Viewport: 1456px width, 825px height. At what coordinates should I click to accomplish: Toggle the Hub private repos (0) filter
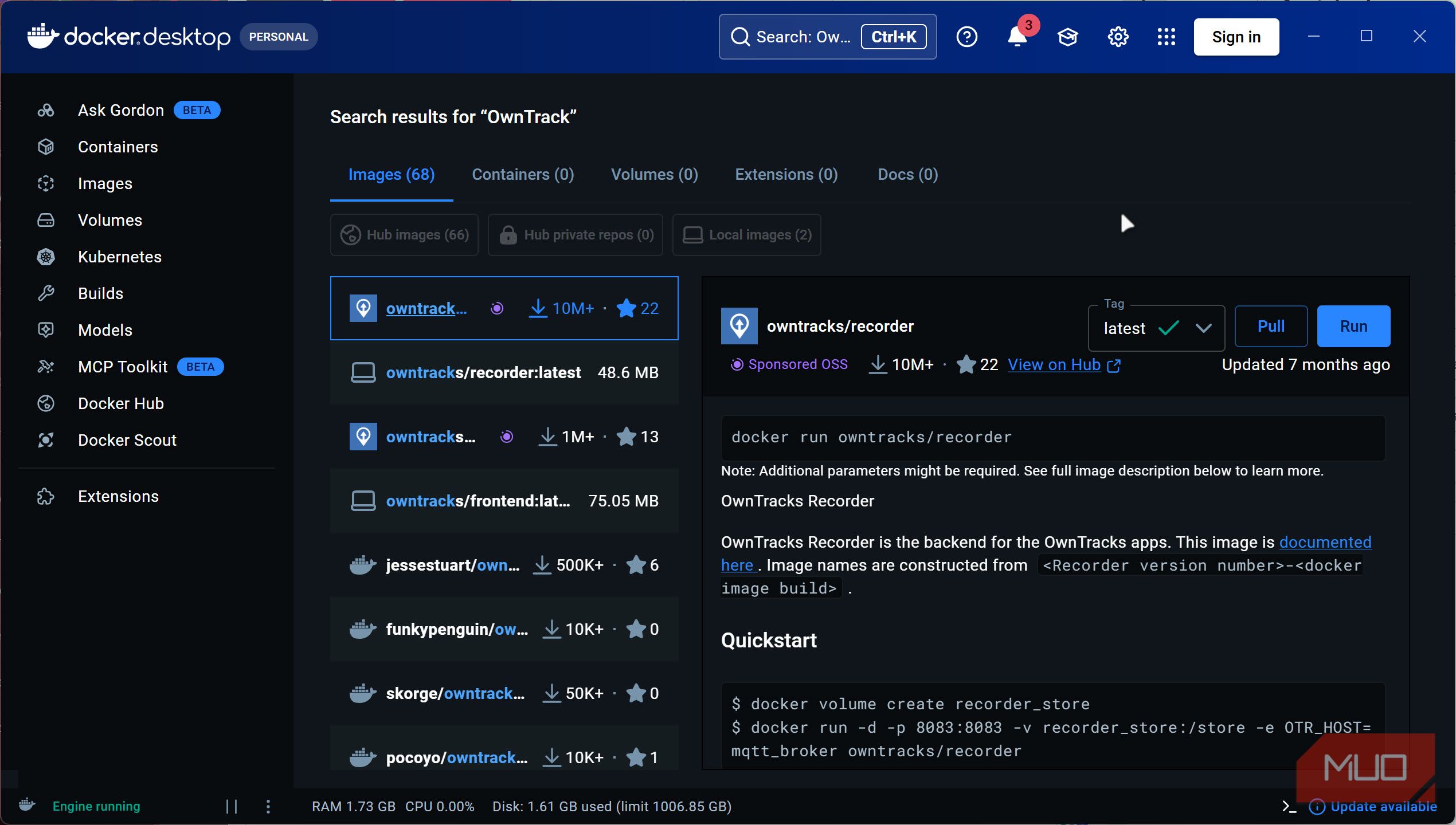(x=576, y=235)
